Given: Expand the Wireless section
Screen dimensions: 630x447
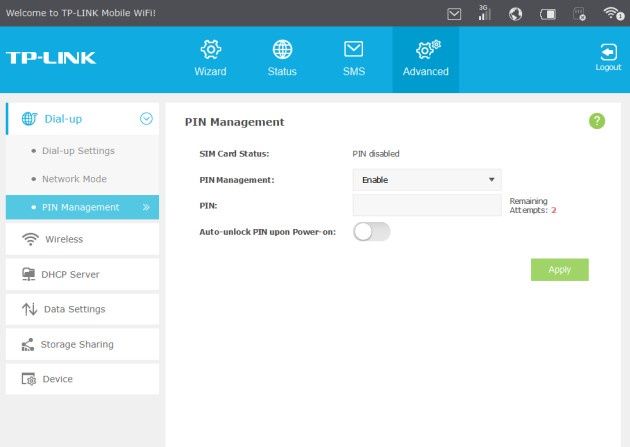Looking at the screenshot, I should (x=82, y=239).
